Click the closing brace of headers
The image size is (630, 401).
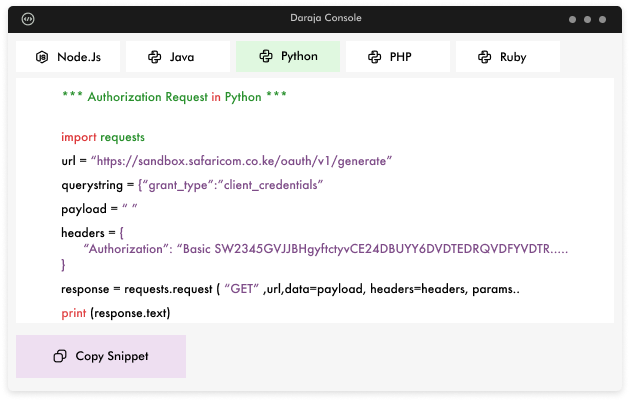coord(63,265)
